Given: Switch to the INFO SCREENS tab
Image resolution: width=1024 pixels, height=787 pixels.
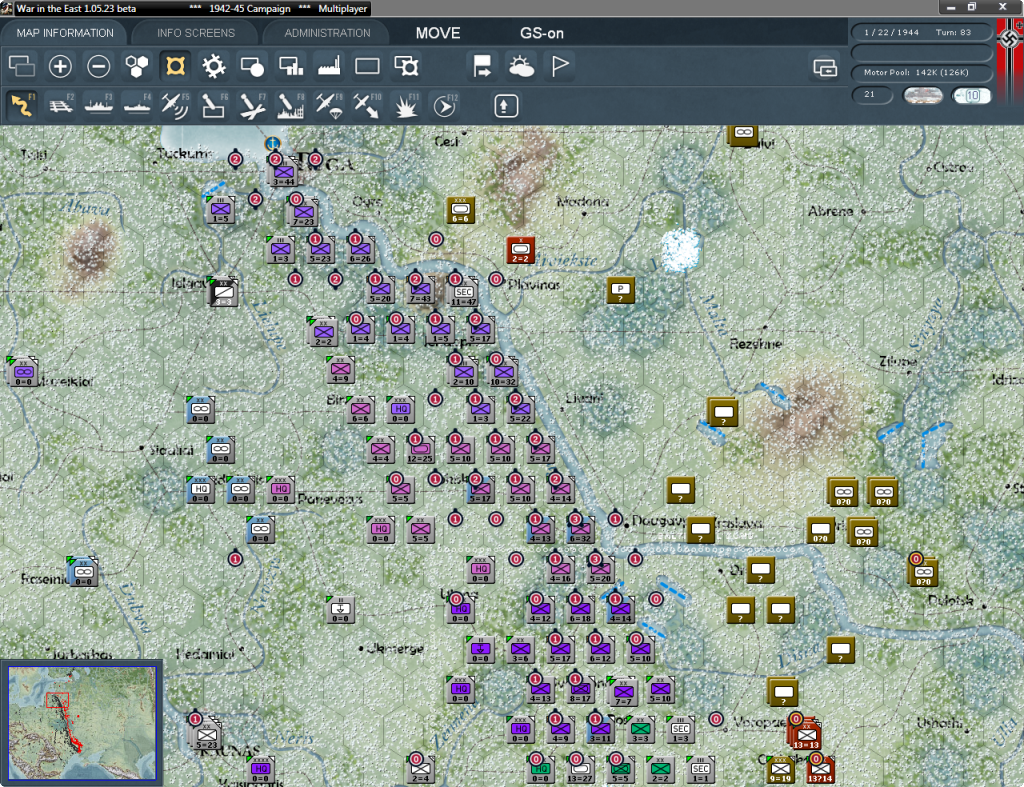Looking at the screenshot, I should pos(195,33).
